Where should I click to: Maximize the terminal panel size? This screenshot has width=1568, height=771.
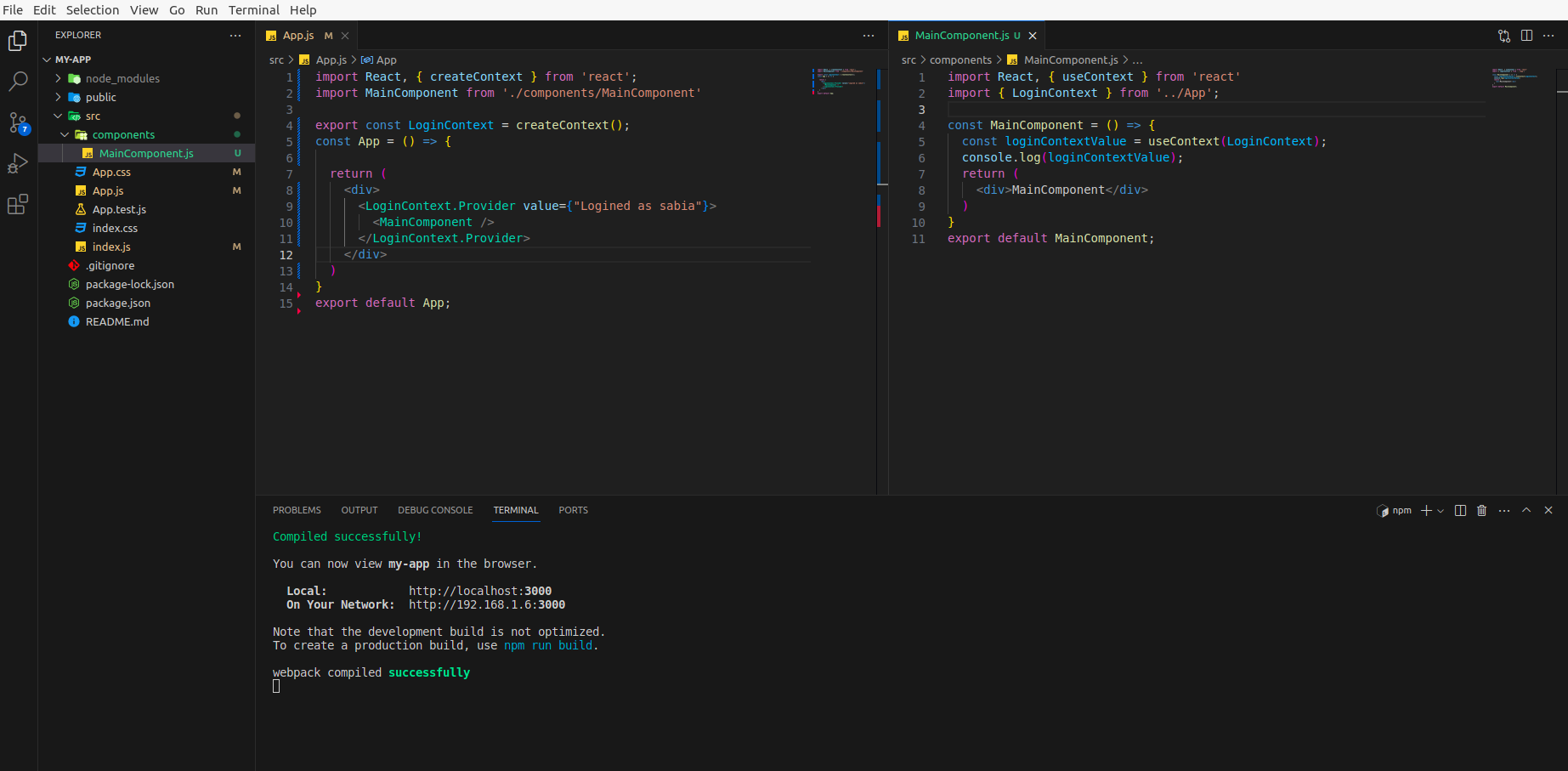(1526, 510)
